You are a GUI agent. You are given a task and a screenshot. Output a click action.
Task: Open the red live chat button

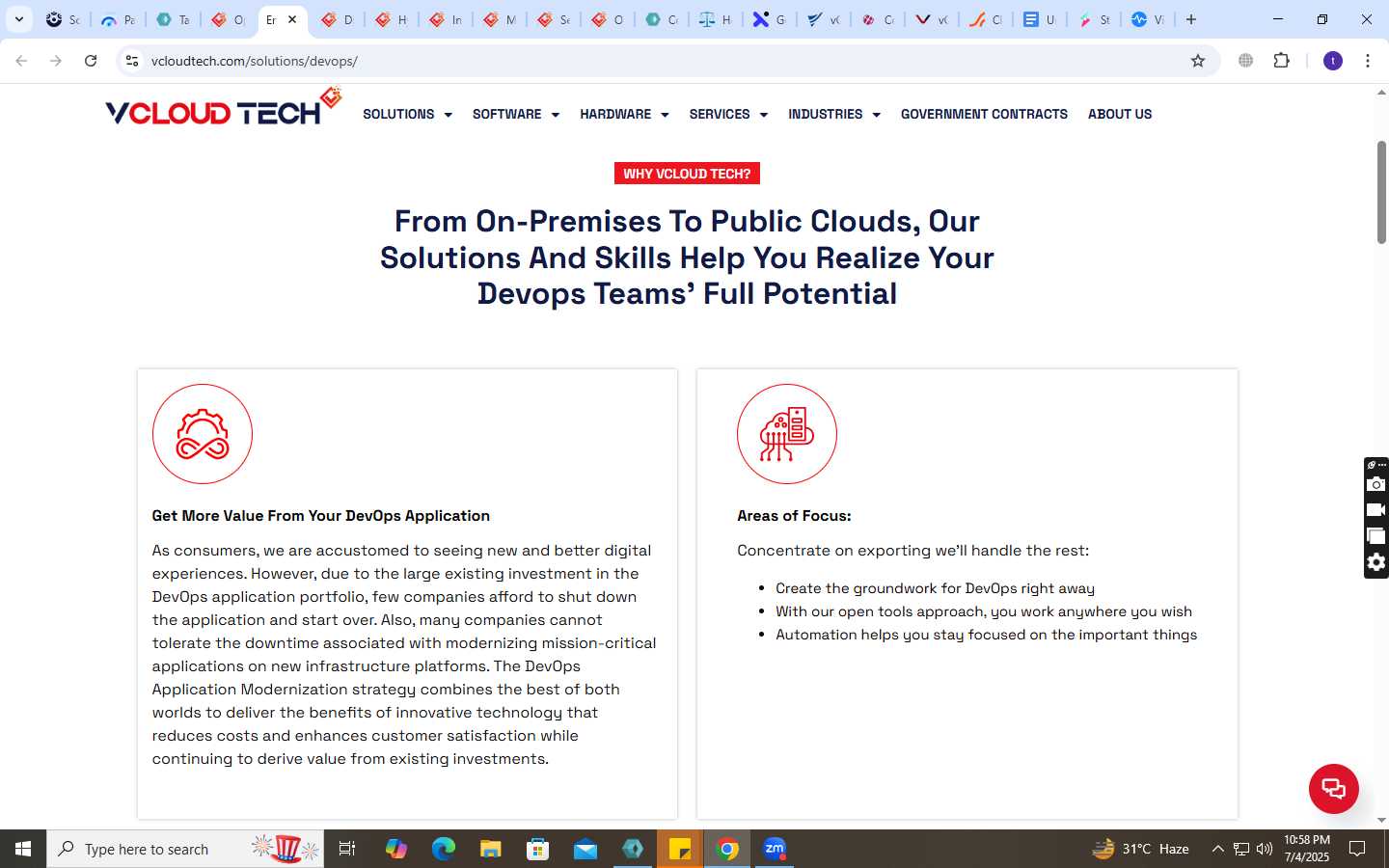tap(1333, 788)
